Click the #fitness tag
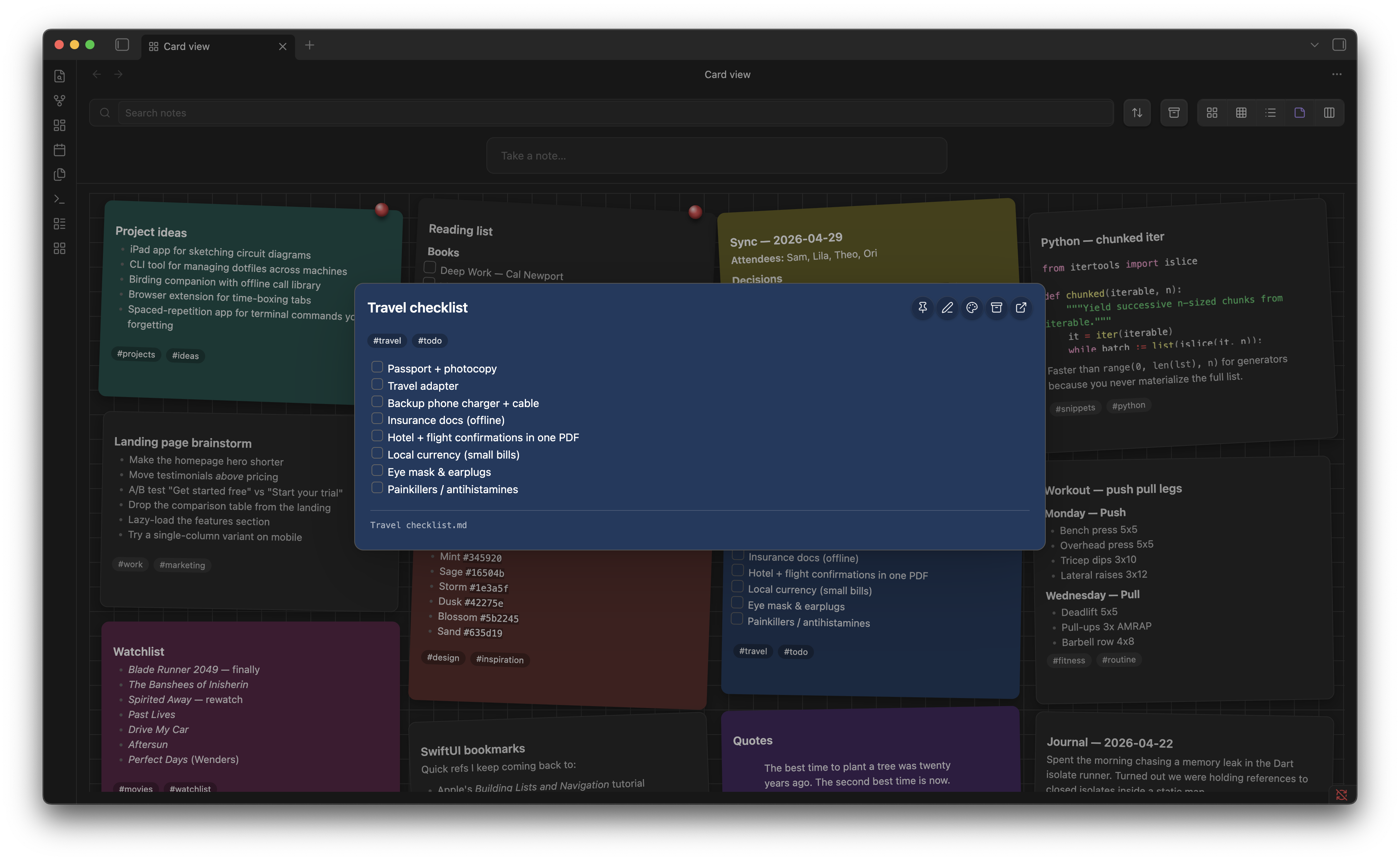Screen dimensions: 1400x861 coord(1068,661)
